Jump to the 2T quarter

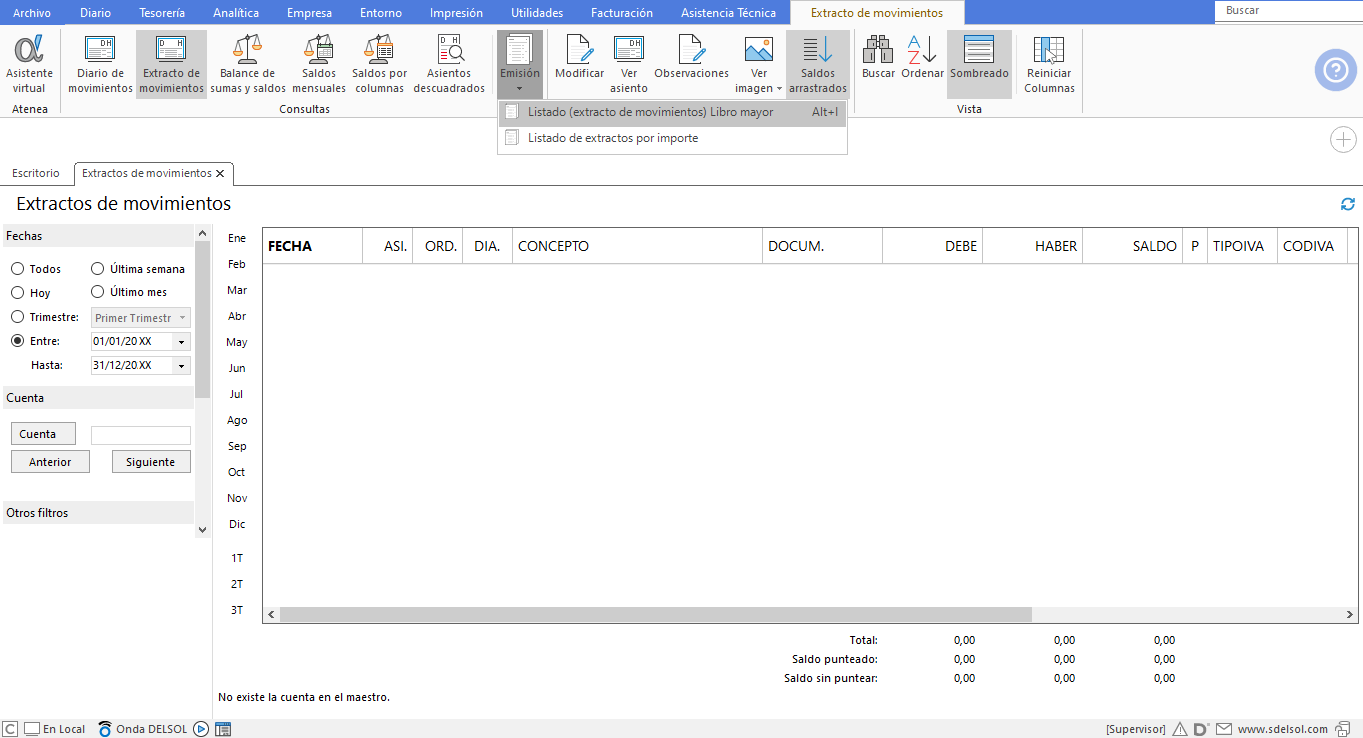click(237, 584)
